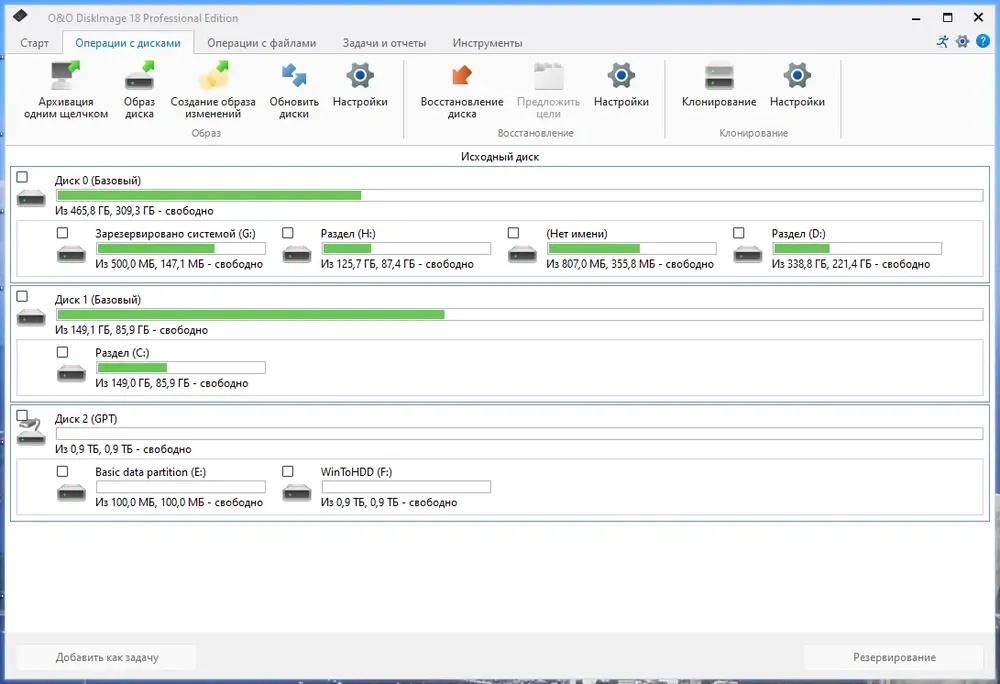Open the Образ диска tool
1000x684 pixels.
pyautogui.click(x=139, y=90)
